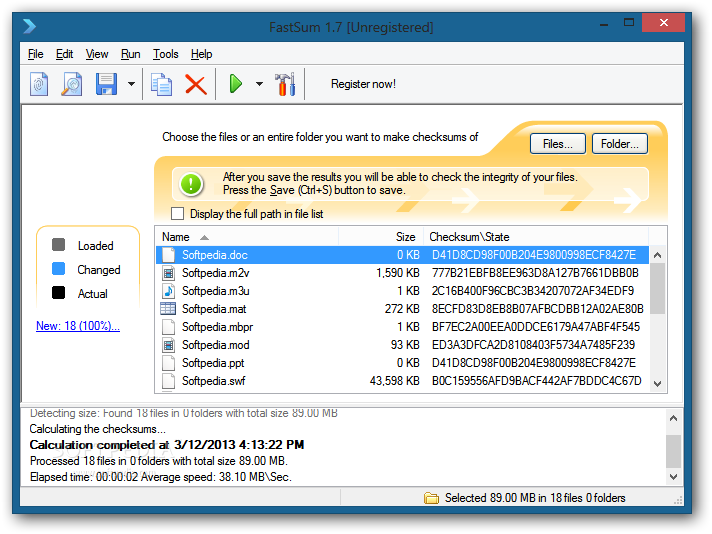Click the Register now! label
The height and width of the screenshot is (534, 712).
(x=363, y=84)
